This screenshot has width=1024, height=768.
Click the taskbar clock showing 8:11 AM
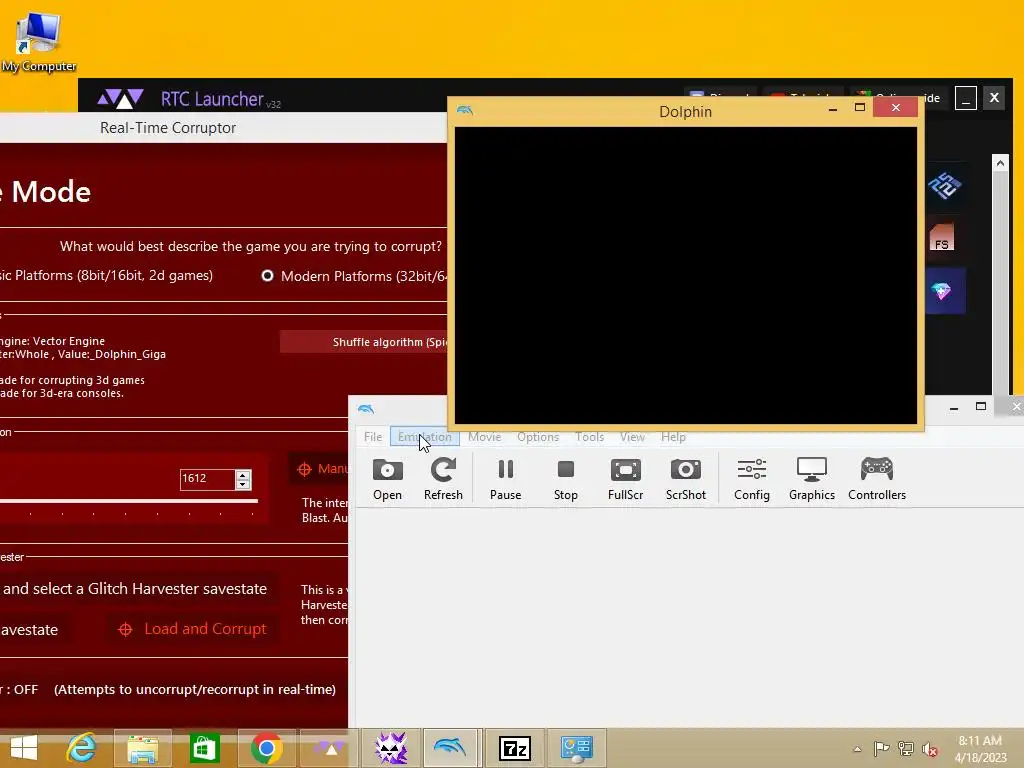(980, 749)
